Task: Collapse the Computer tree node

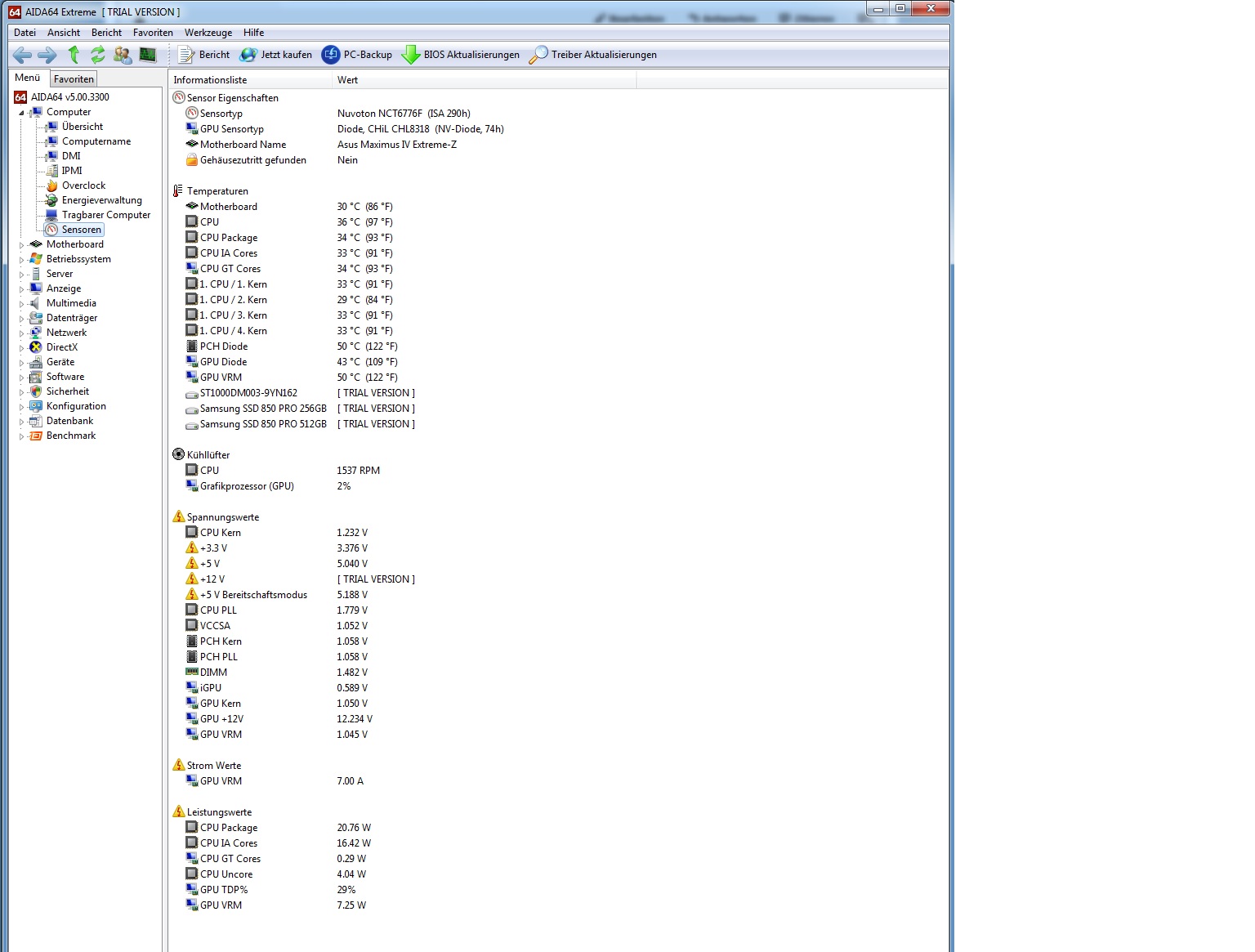Action: tap(22, 113)
